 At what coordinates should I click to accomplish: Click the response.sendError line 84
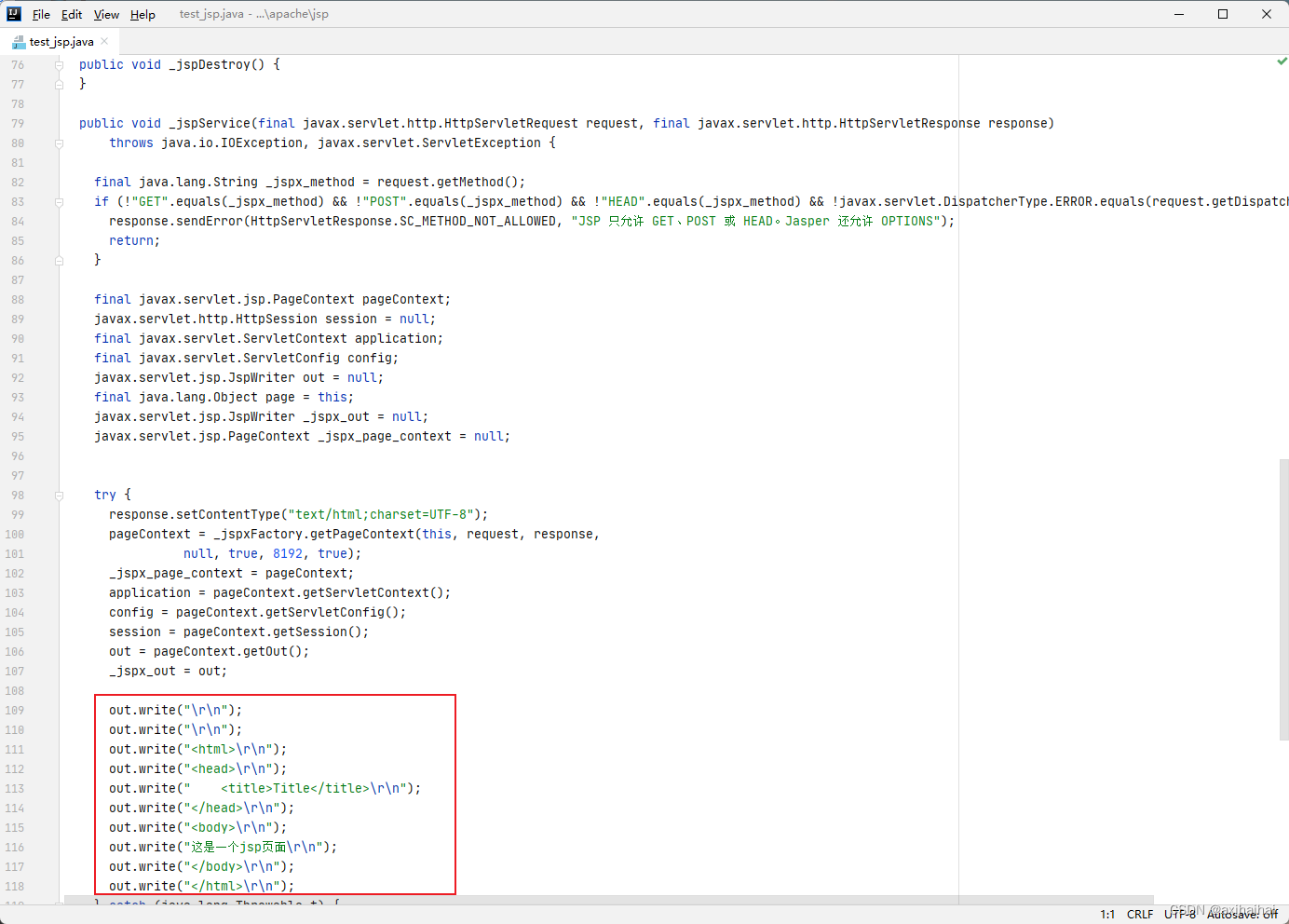pos(532,221)
